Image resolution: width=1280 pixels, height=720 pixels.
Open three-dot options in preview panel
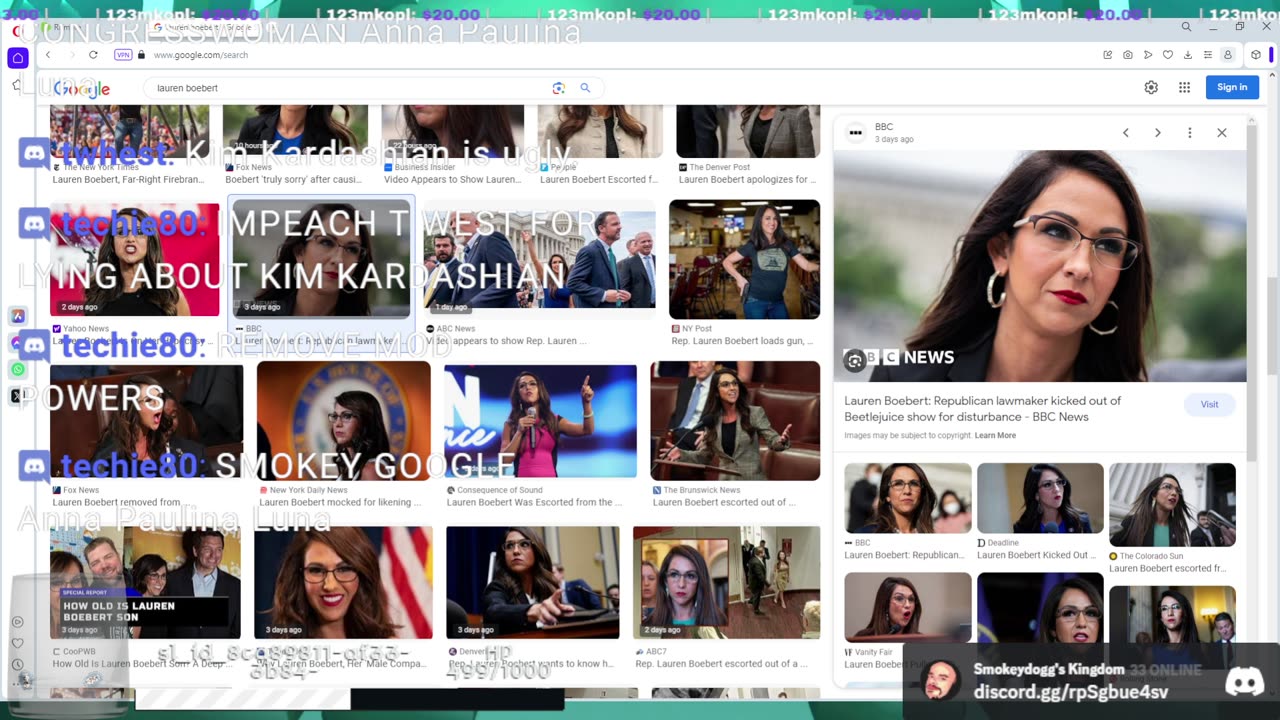[1189, 132]
